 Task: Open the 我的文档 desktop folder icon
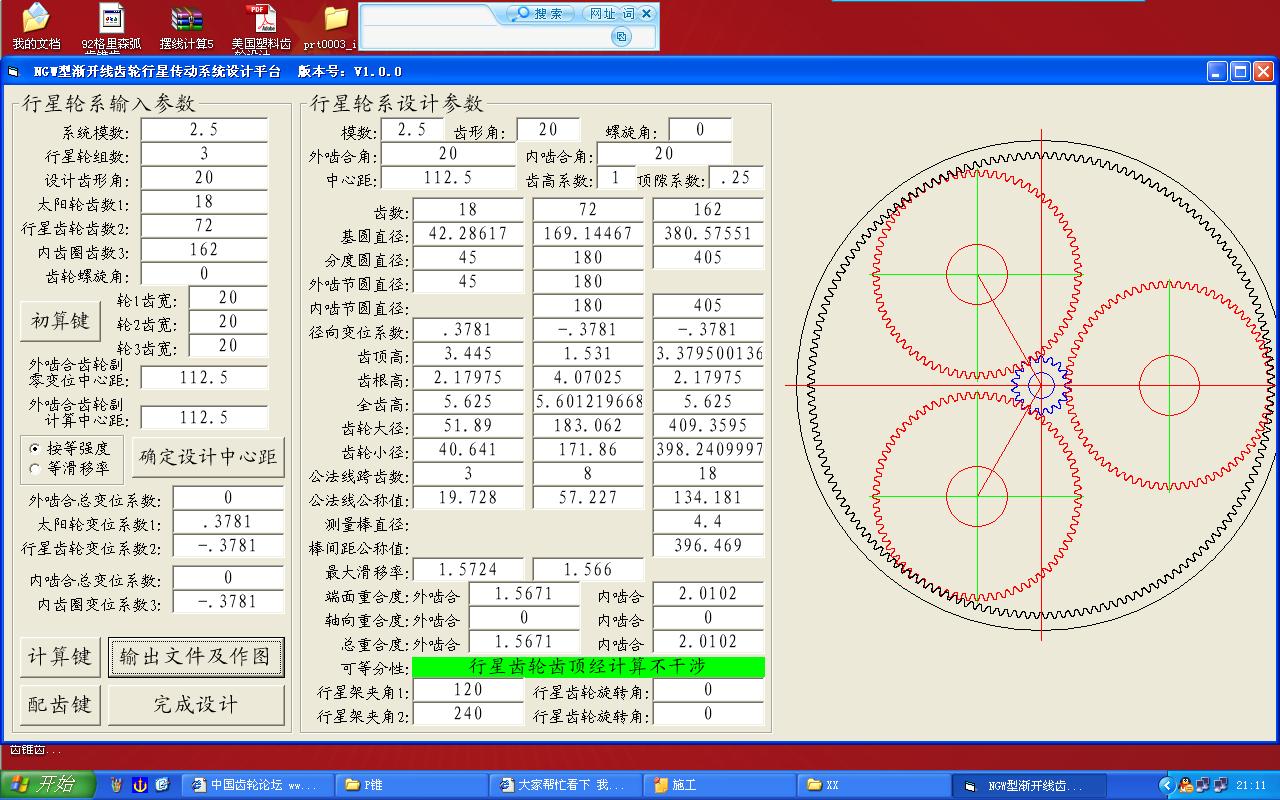click(36, 24)
